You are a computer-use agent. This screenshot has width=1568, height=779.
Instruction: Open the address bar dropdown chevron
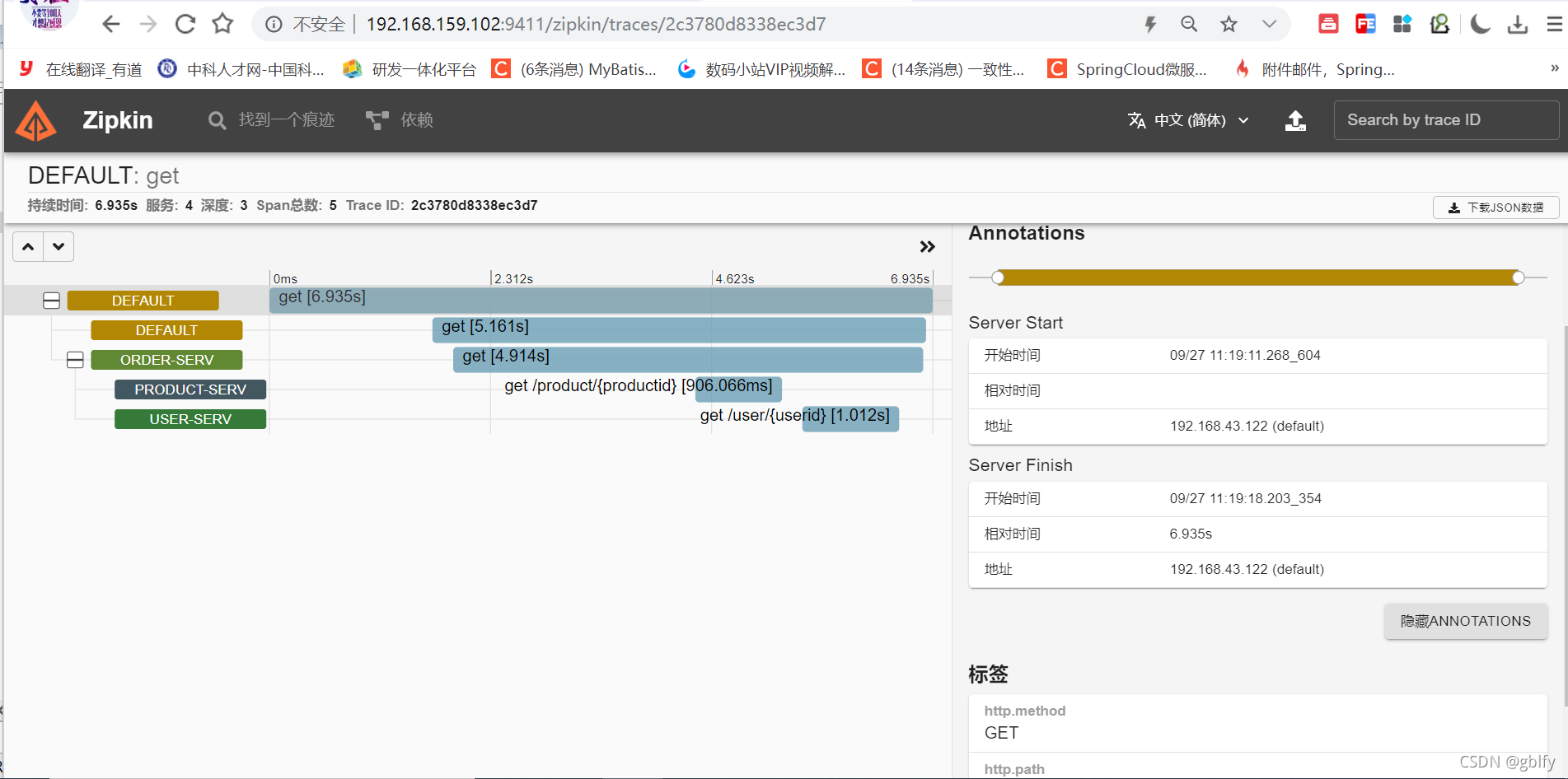1269,25
